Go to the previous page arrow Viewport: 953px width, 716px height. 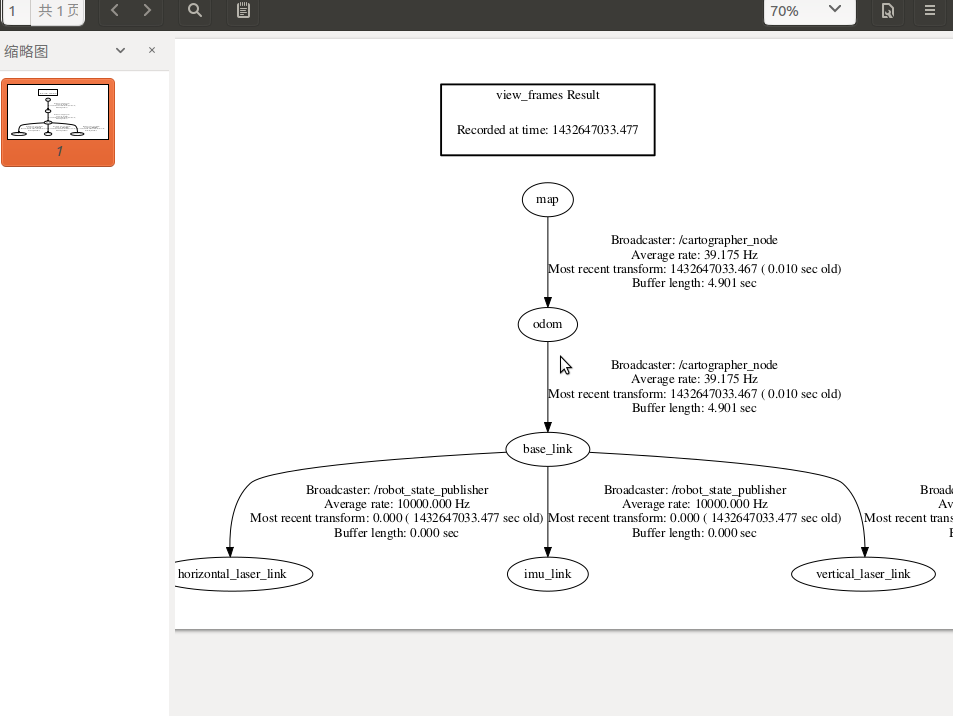(115, 10)
